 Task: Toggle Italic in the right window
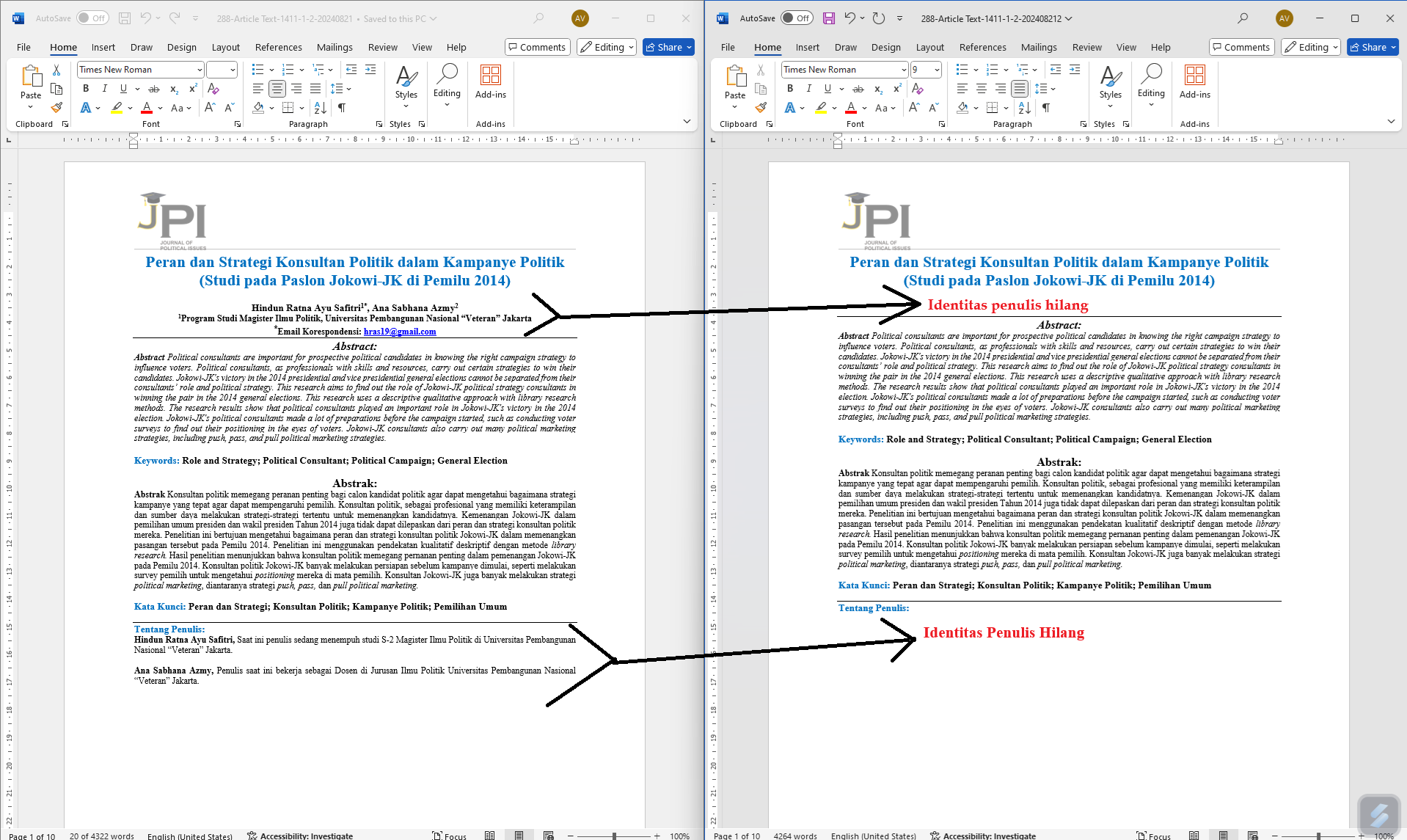808,89
